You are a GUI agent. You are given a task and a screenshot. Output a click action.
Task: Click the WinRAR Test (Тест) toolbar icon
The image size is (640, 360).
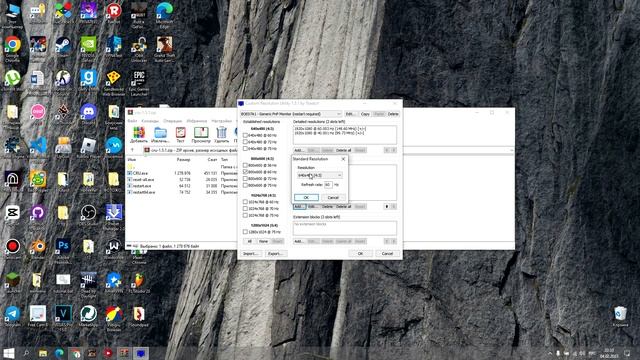click(180, 135)
